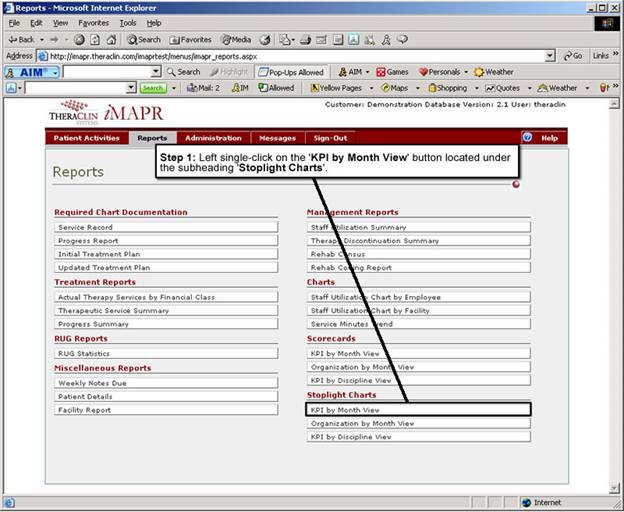Open browsing History icon

[265, 39]
